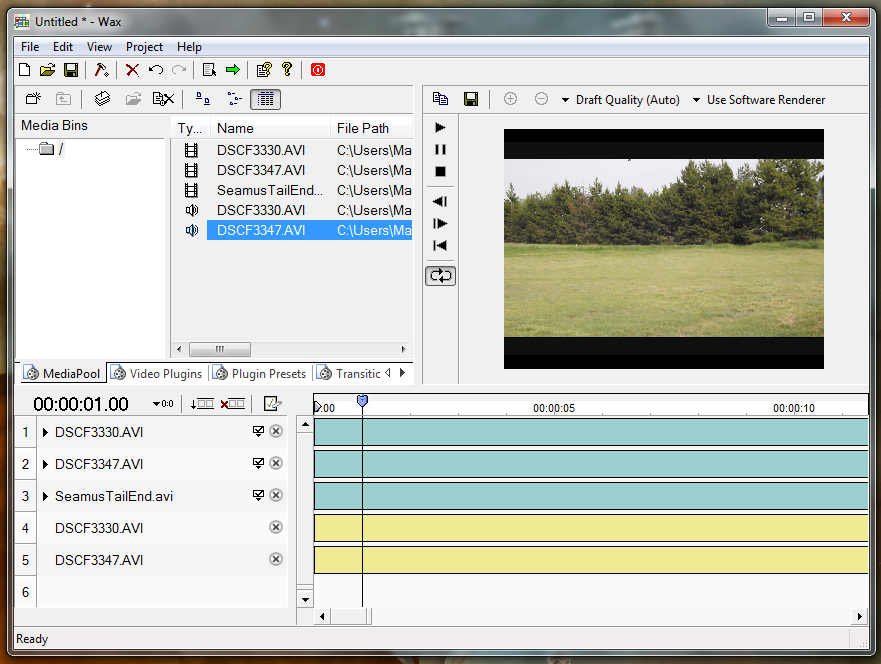Viewport: 881px width, 664px height.
Task: Redo the last undone action
Action: point(179,70)
